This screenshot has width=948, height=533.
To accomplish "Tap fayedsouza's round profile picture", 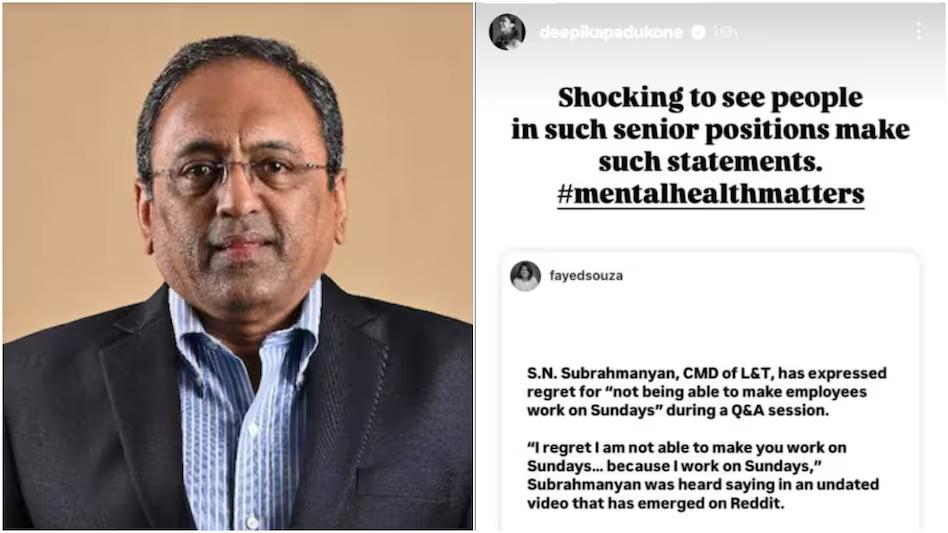I will (x=525, y=276).
